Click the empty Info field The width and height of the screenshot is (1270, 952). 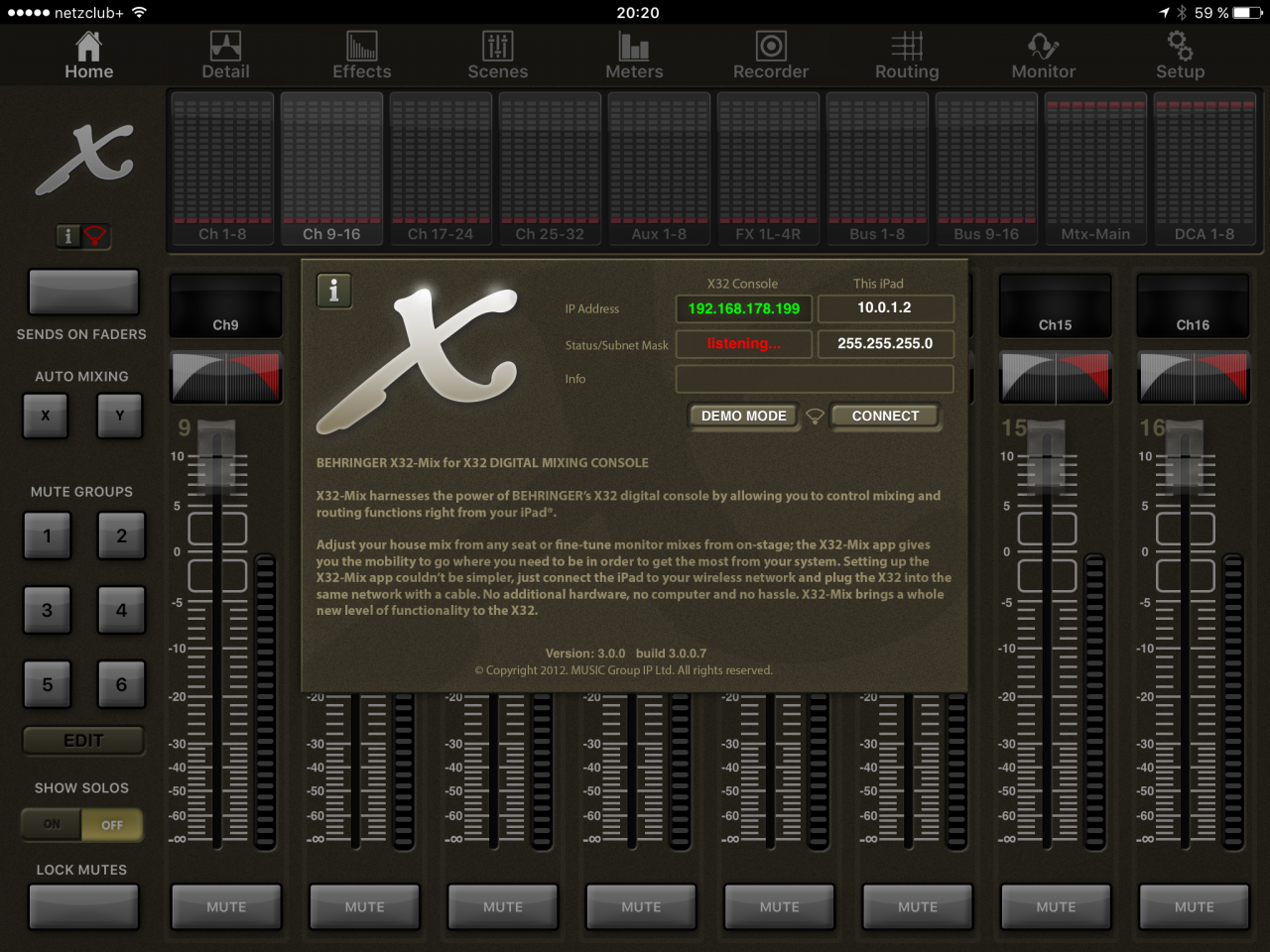pyautogui.click(x=815, y=379)
